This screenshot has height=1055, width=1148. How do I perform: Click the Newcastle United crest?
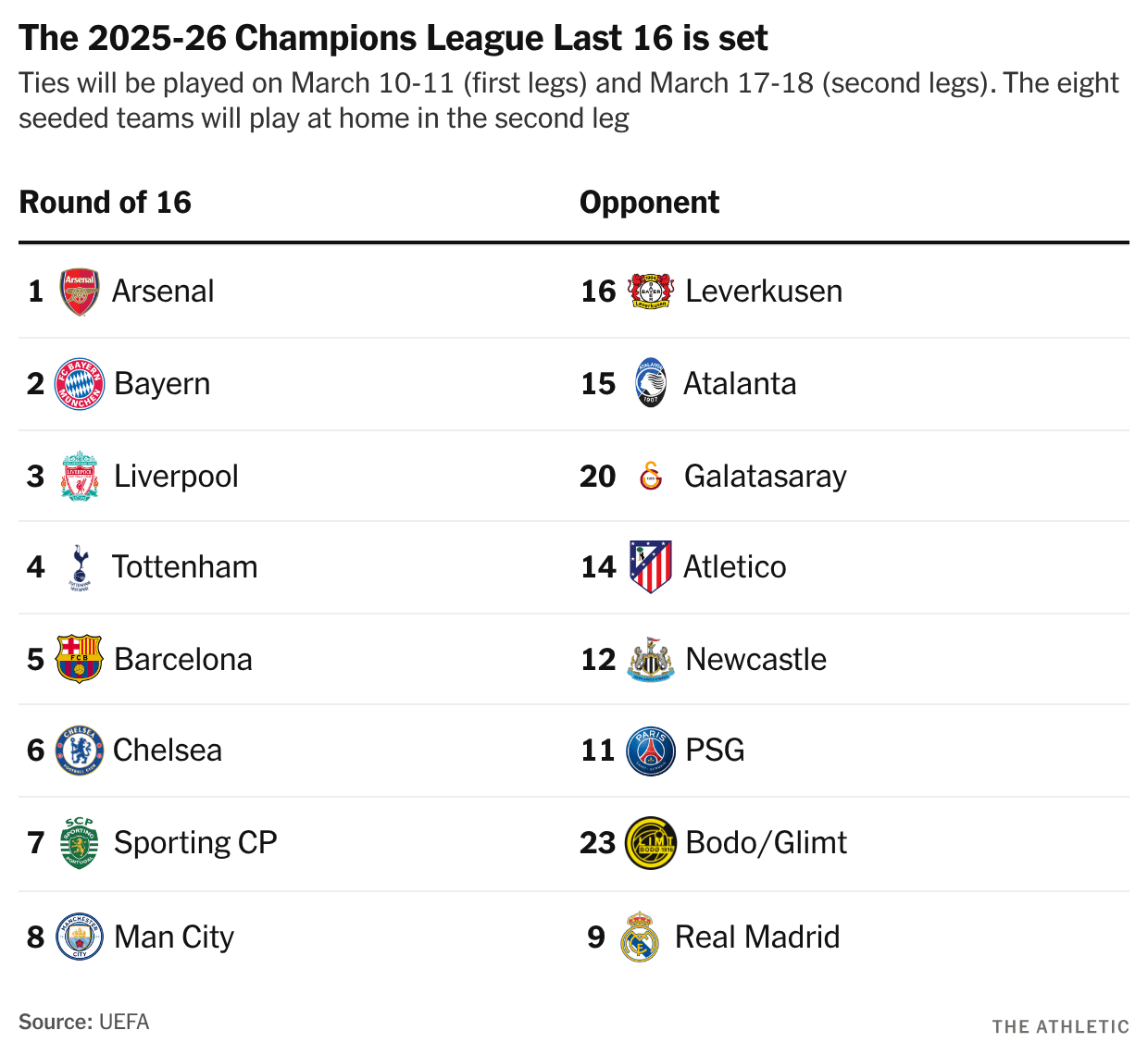pos(651,660)
